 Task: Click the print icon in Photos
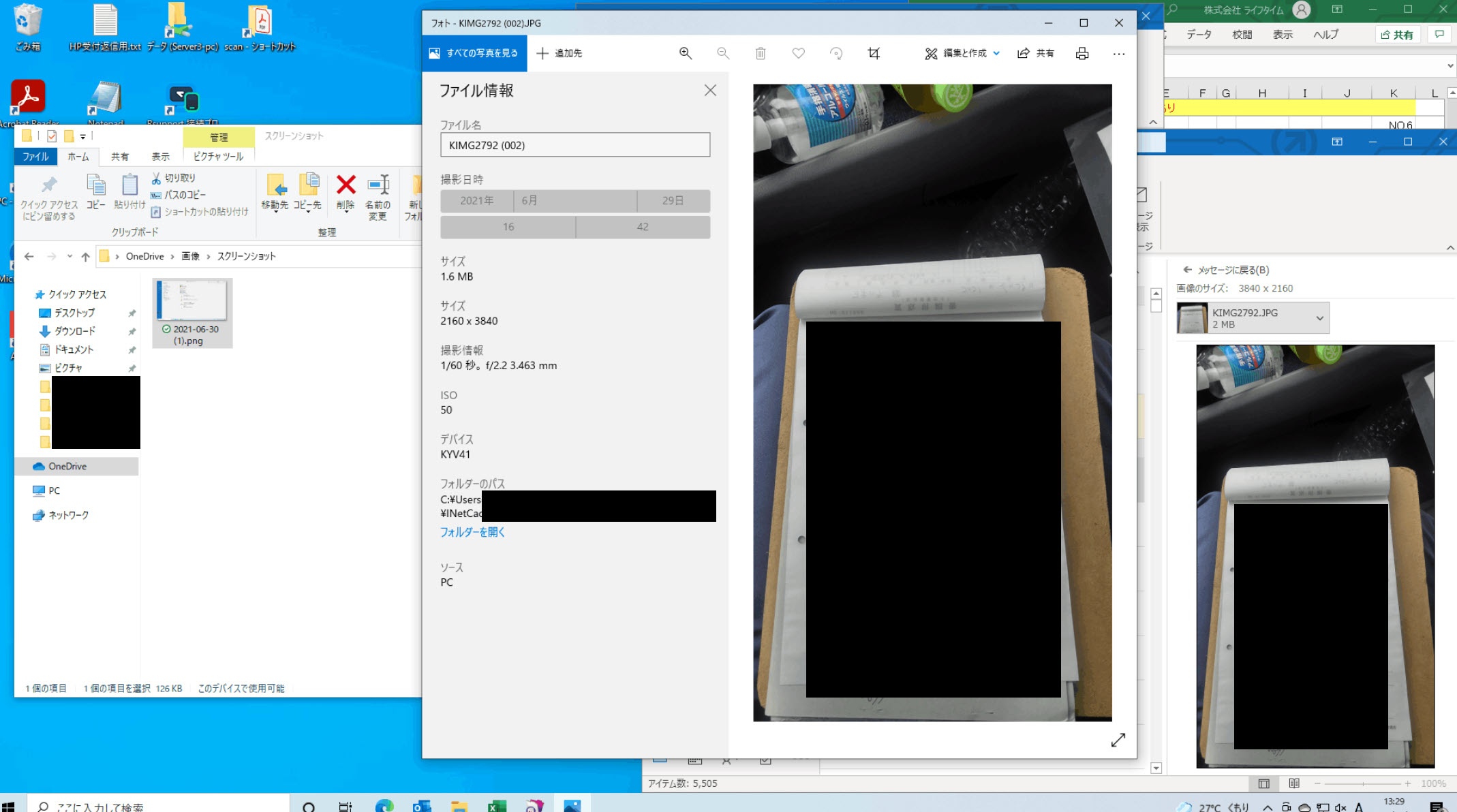[x=1082, y=53]
